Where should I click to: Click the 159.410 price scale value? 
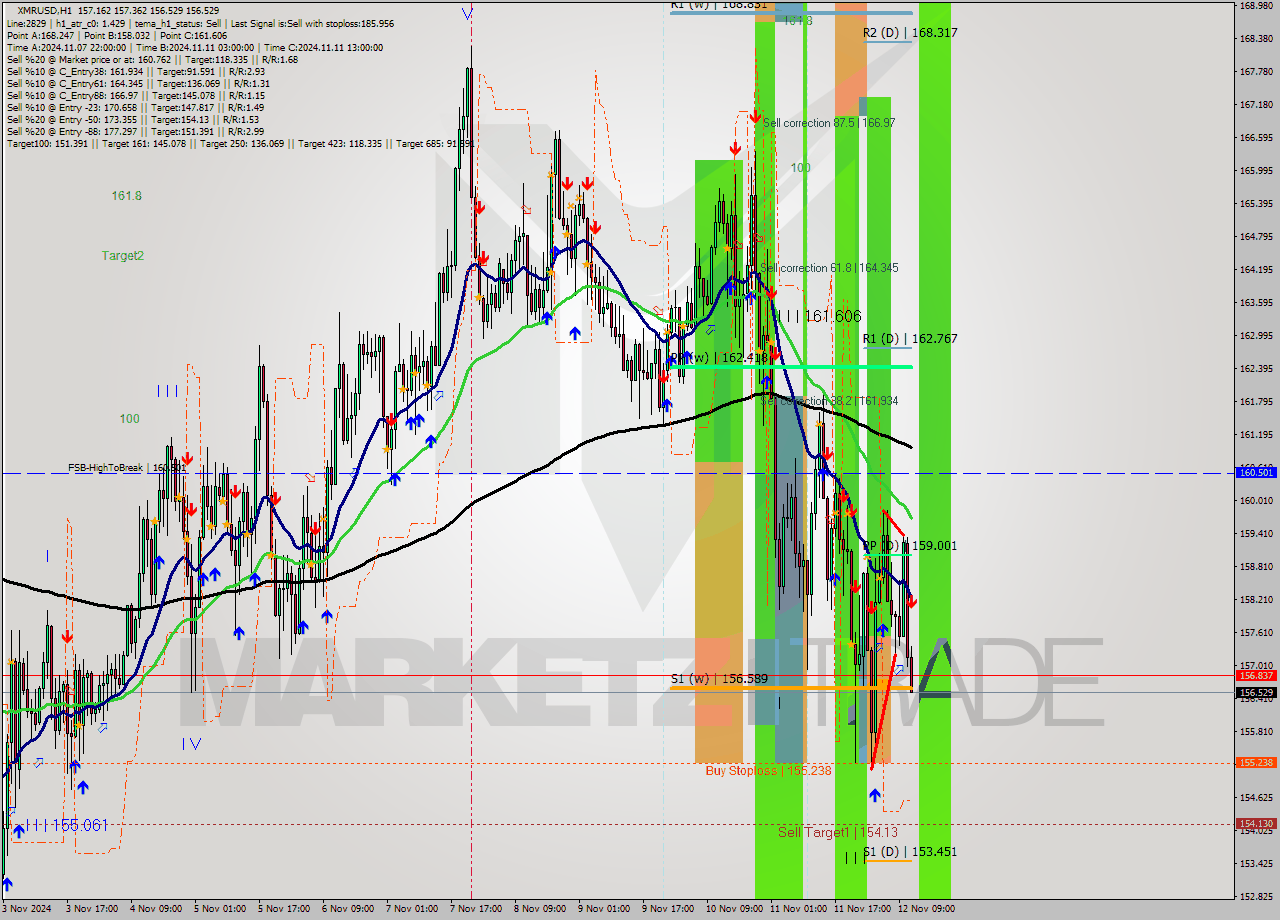1256,534
